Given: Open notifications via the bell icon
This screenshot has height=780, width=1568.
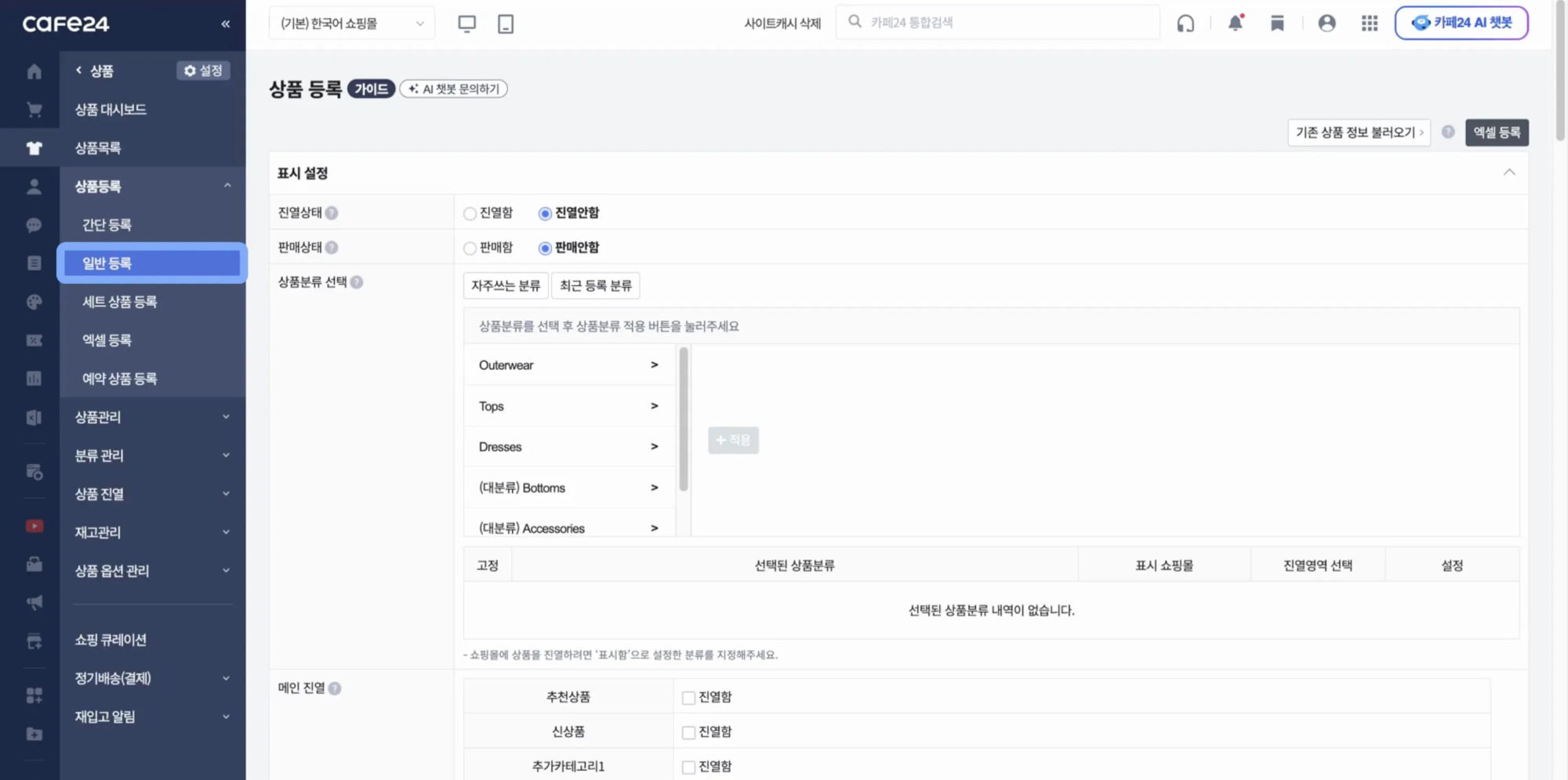Looking at the screenshot, I should coord(1236,23).
